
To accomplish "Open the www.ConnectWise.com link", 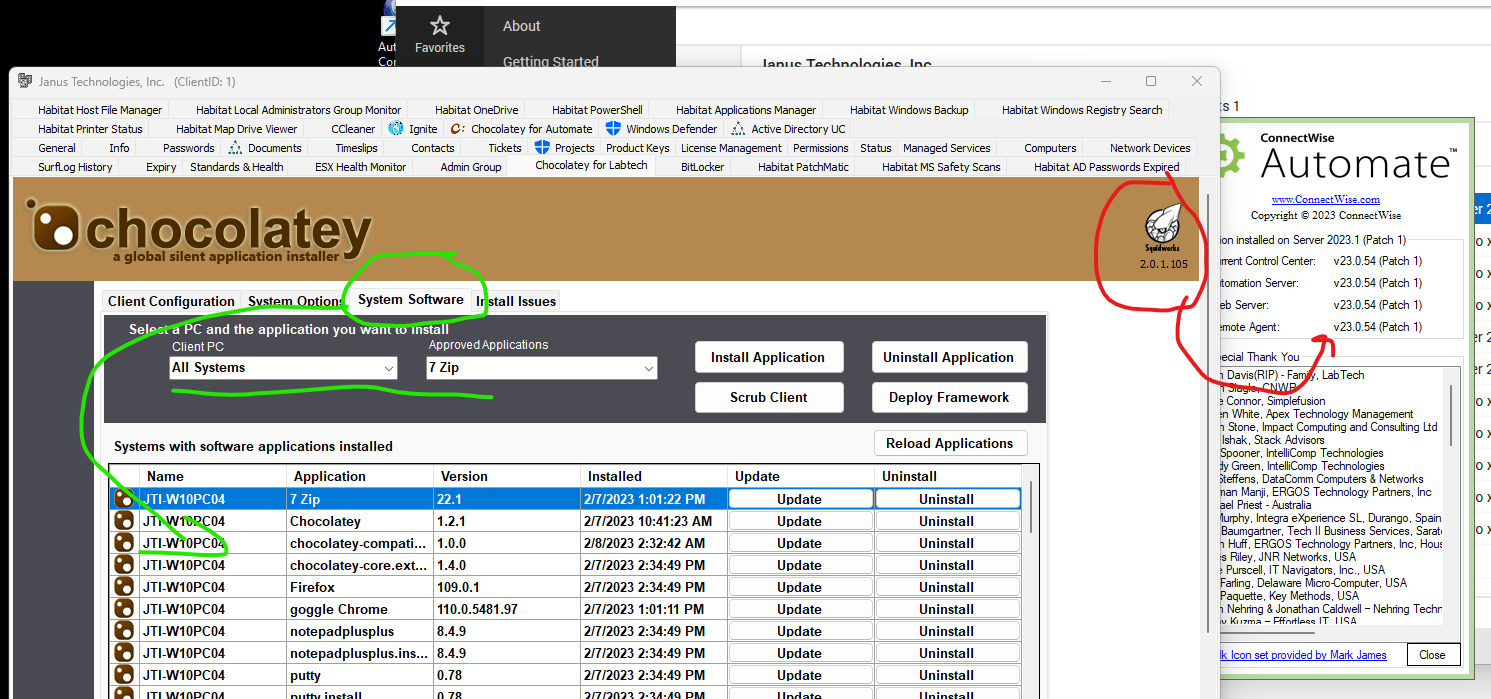I will point(1325,199).
